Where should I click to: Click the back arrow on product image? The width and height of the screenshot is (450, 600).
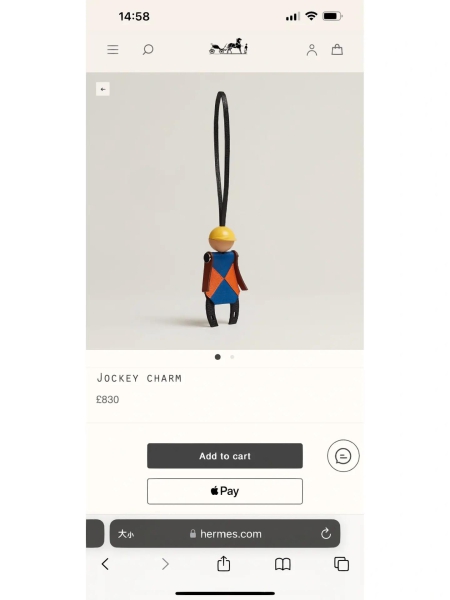click(103, 89)
